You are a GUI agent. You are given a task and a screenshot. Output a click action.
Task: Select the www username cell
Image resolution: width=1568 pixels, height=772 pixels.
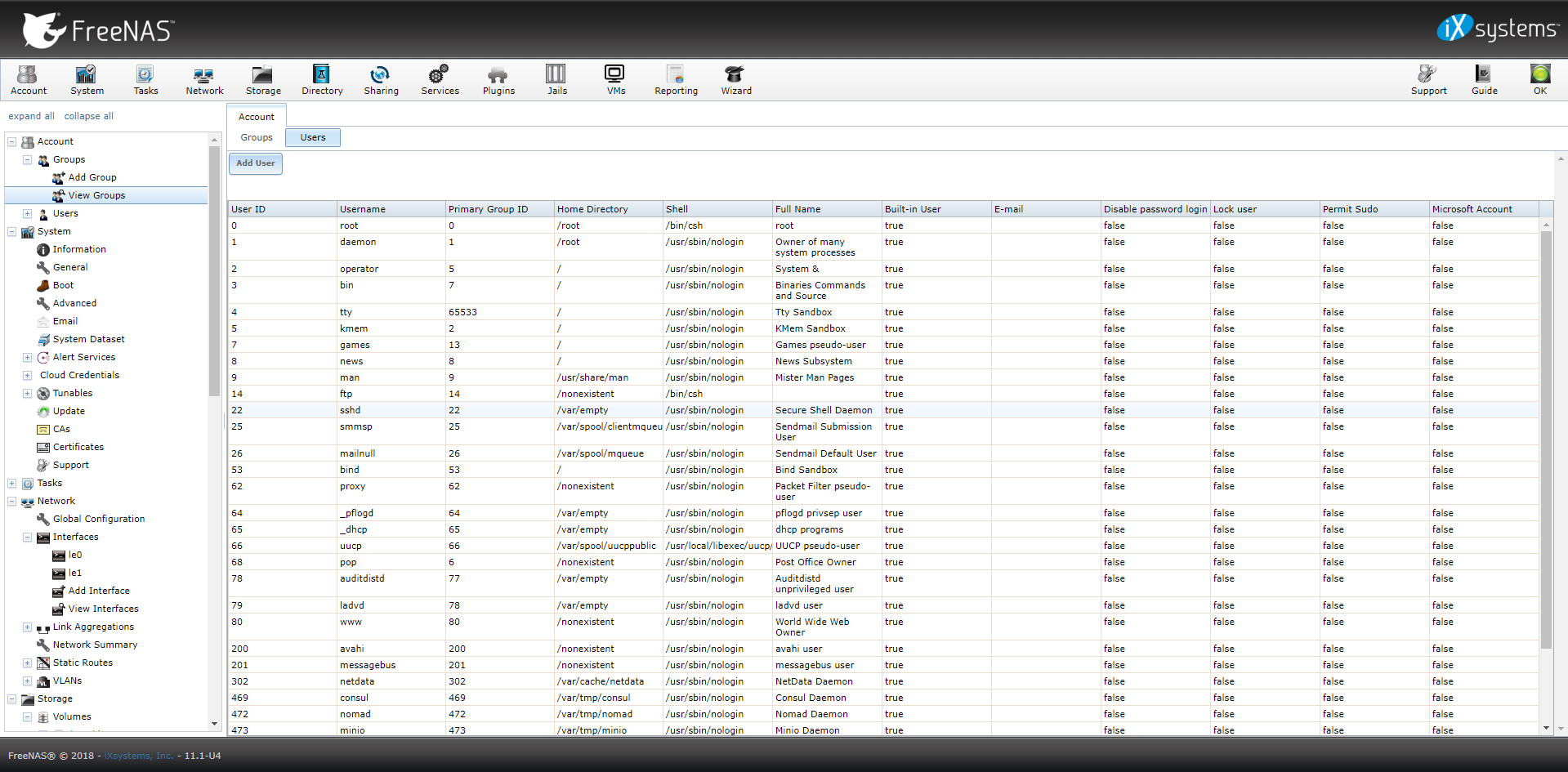point(391,627)
